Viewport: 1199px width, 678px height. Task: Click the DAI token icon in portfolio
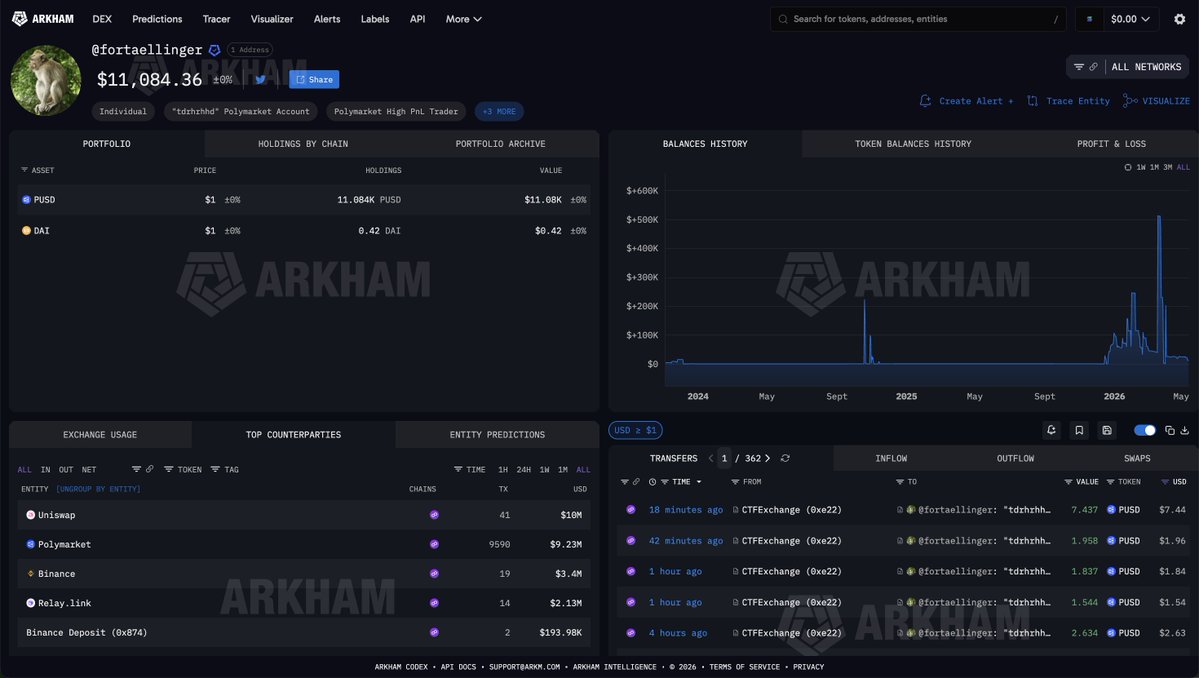pos(26,230)
